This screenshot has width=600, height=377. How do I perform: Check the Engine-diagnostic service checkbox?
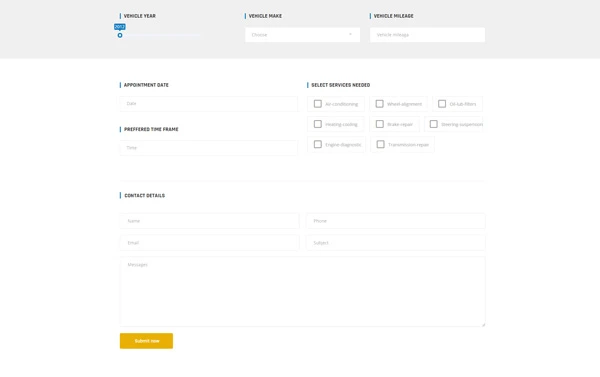318,144
